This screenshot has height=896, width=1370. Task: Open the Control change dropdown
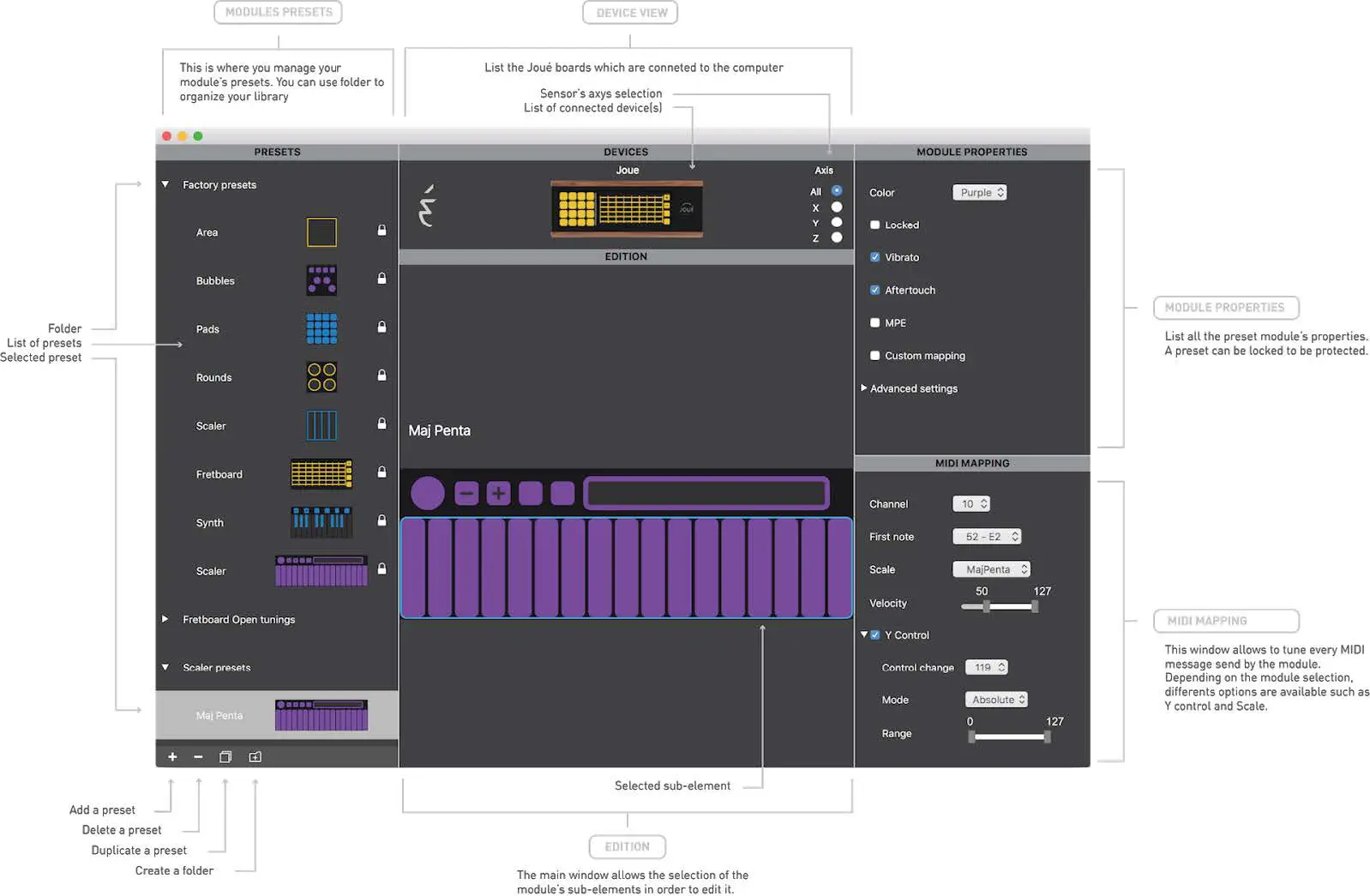click(x=987, y=667)
